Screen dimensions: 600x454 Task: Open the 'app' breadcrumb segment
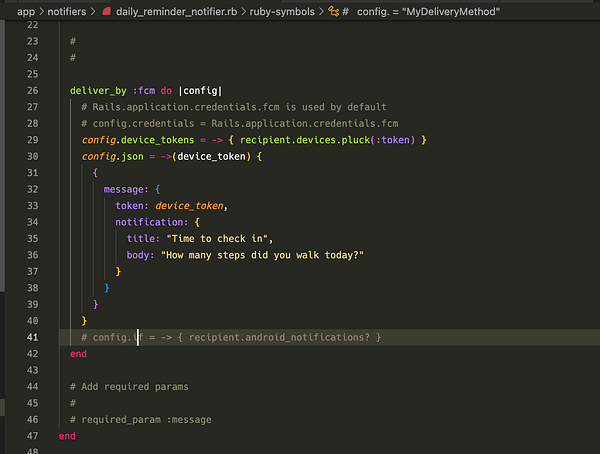pos(26,12)
